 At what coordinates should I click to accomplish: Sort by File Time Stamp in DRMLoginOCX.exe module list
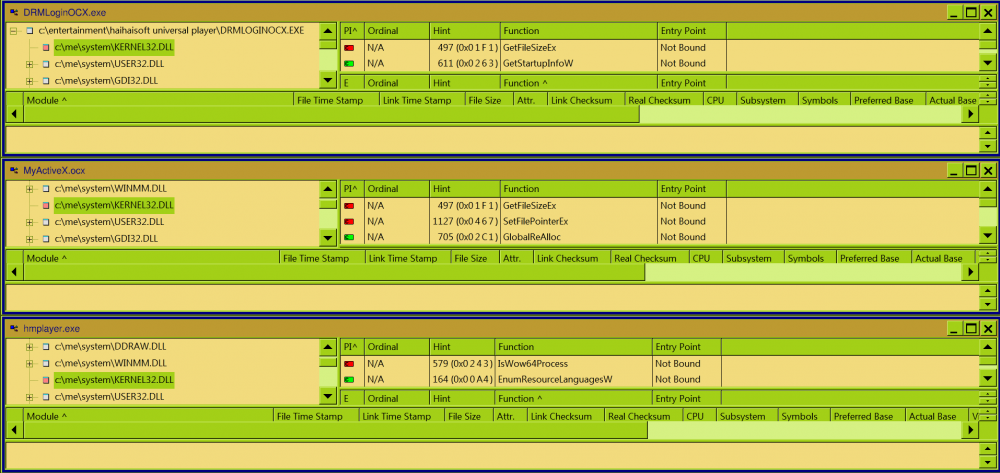point(337,100)
